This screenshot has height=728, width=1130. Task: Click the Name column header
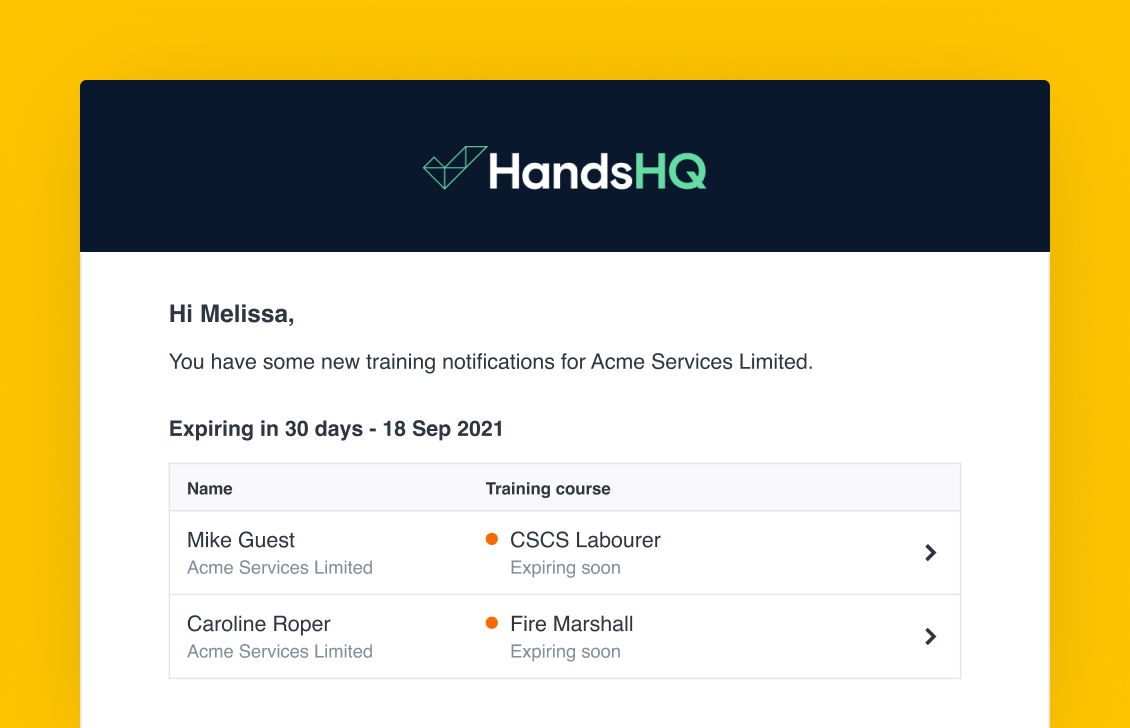pyautogui.click(x=210, y=489)
